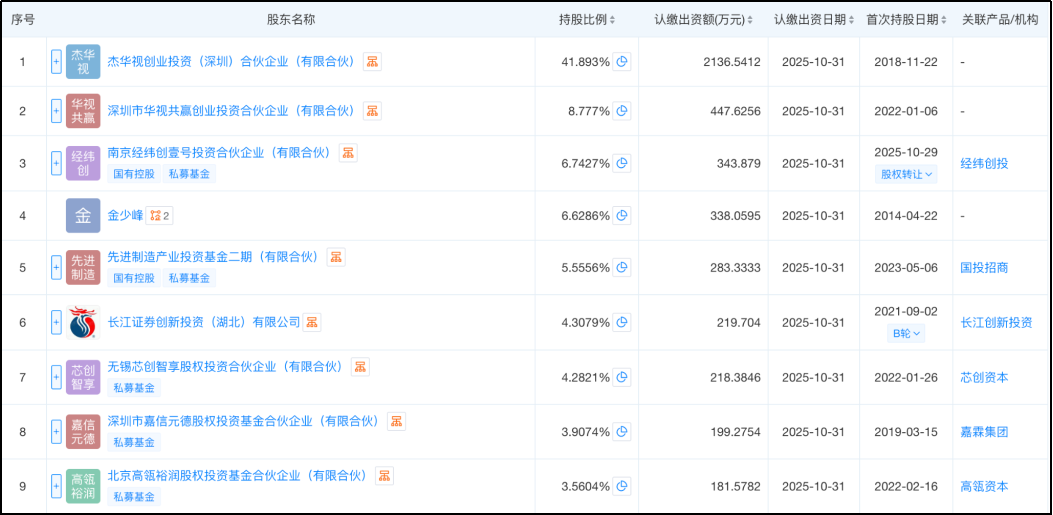1053x515 pixels.
Task: Open the 股权转让 dropdown tag
Action: tap(907, 174)
